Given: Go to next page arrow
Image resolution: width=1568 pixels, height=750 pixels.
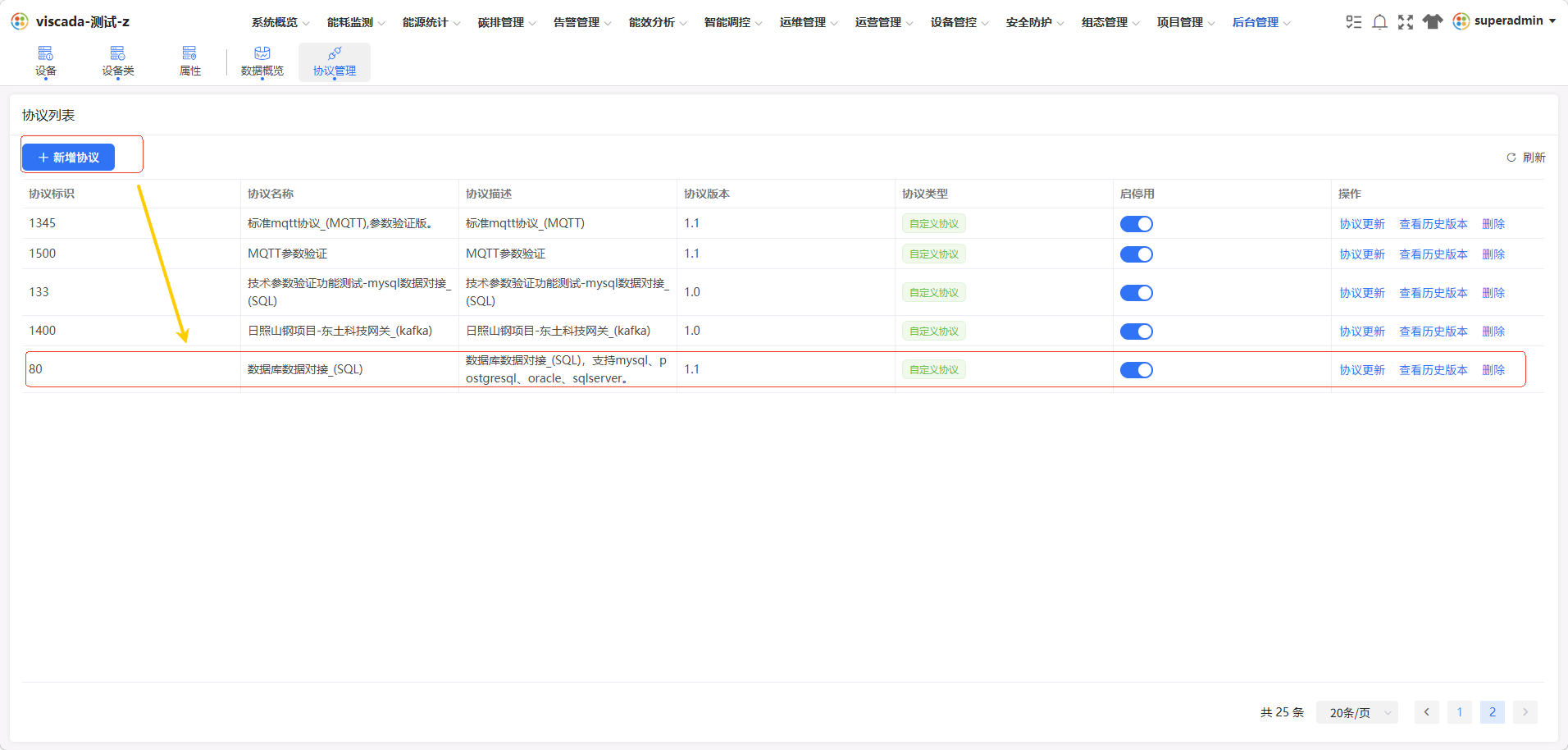Looking at the screenshot, I should [x=1525, y=712].
